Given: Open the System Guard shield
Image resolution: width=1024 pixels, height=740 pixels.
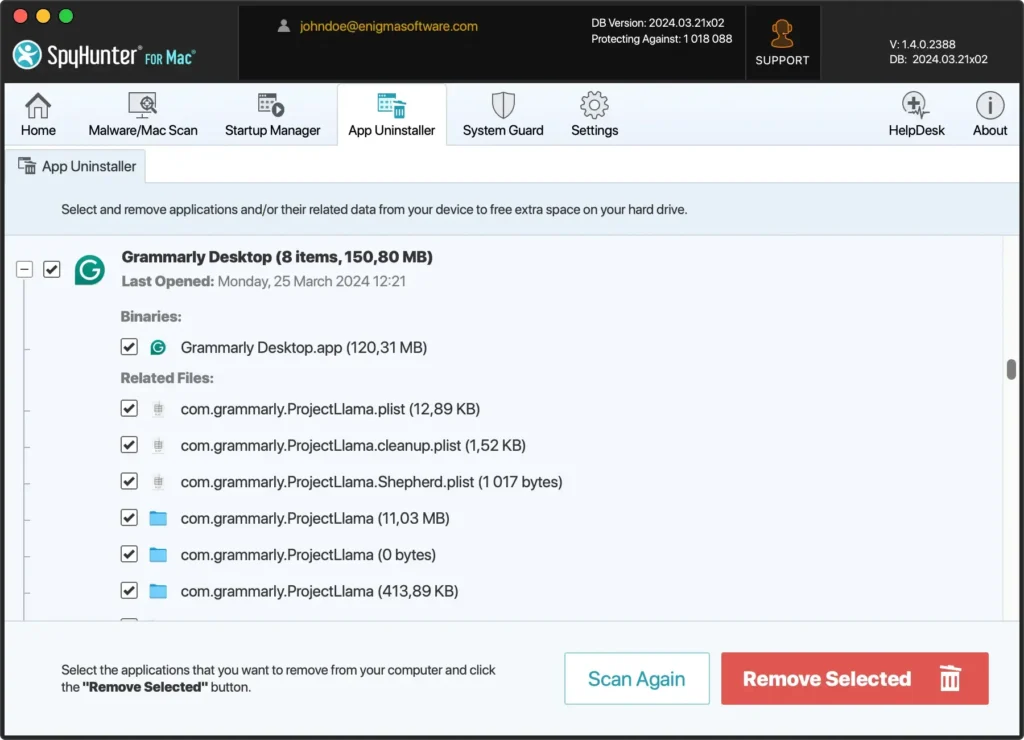Looking at the screenshot, I should coord(503,106).
